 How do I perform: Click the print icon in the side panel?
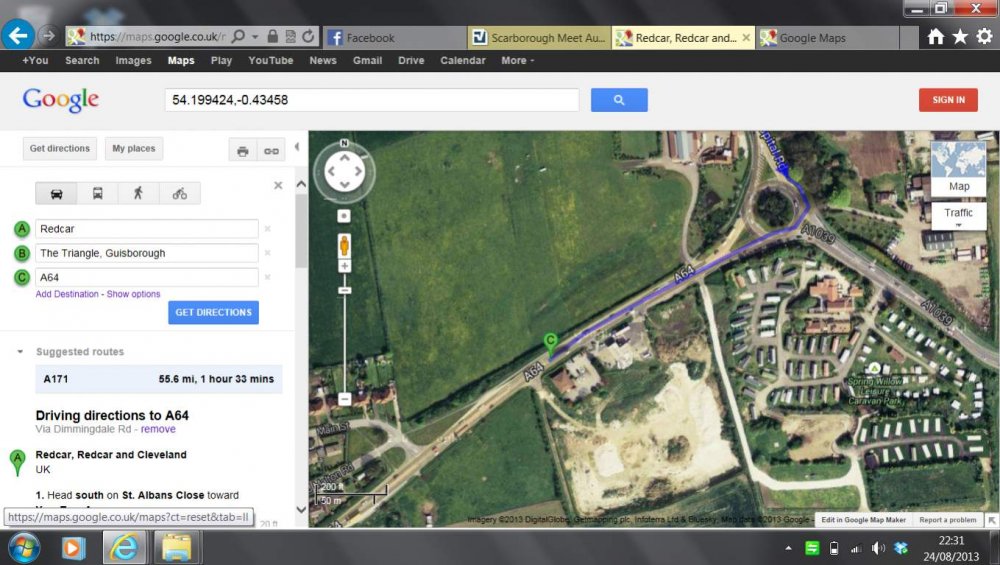point(242,151)
